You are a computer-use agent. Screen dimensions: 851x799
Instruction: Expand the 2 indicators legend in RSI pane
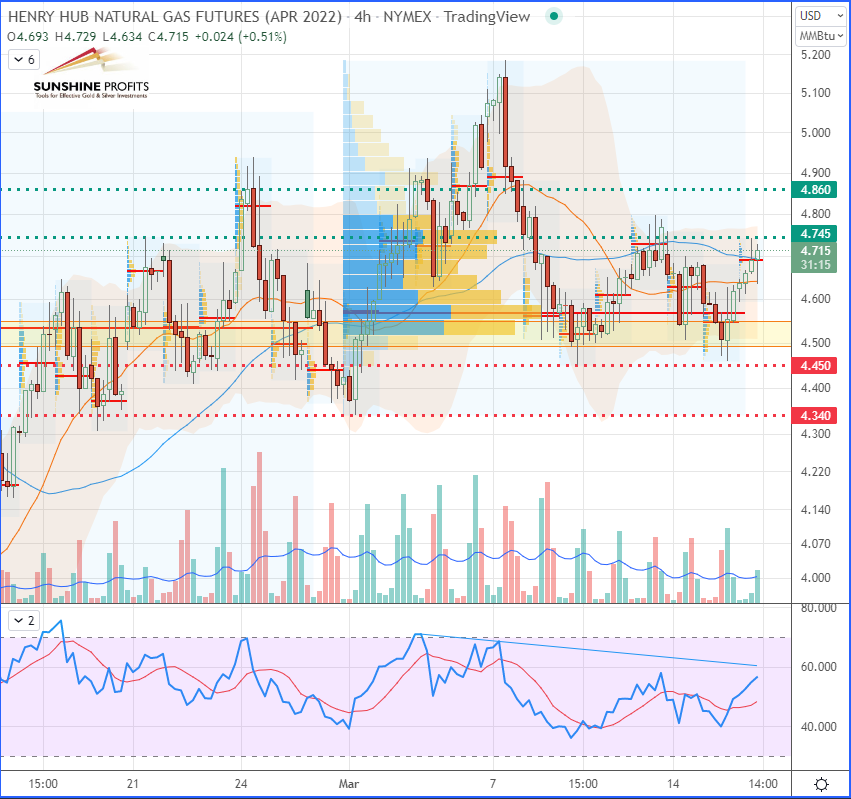[x=24, y=620]
